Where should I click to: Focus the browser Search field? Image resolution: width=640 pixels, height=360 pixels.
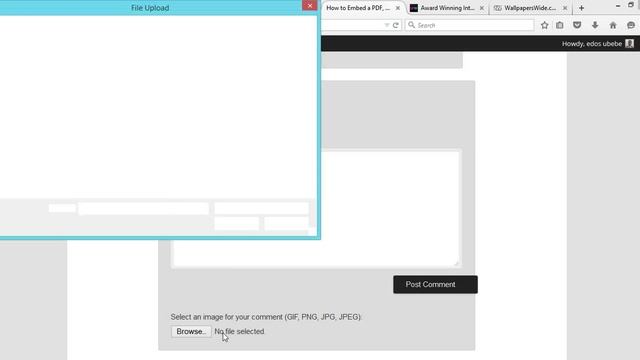pos(469,25)
